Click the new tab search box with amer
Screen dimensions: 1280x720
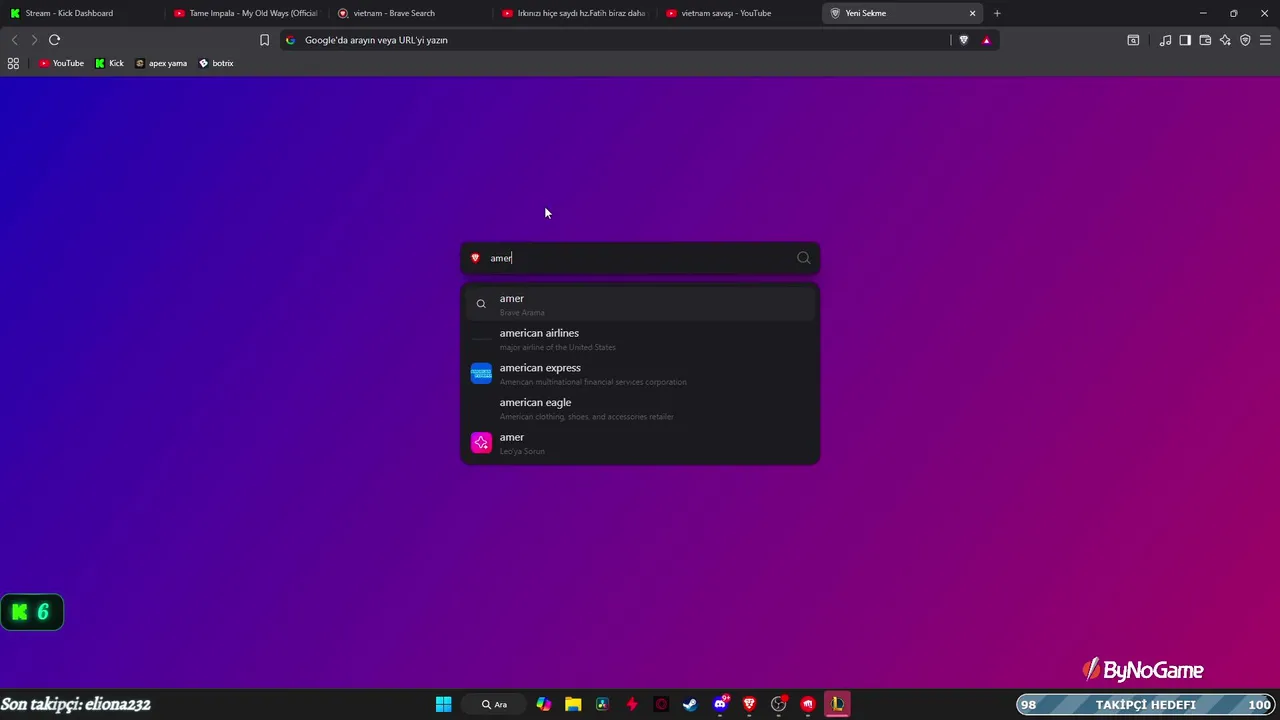[640, 258]
